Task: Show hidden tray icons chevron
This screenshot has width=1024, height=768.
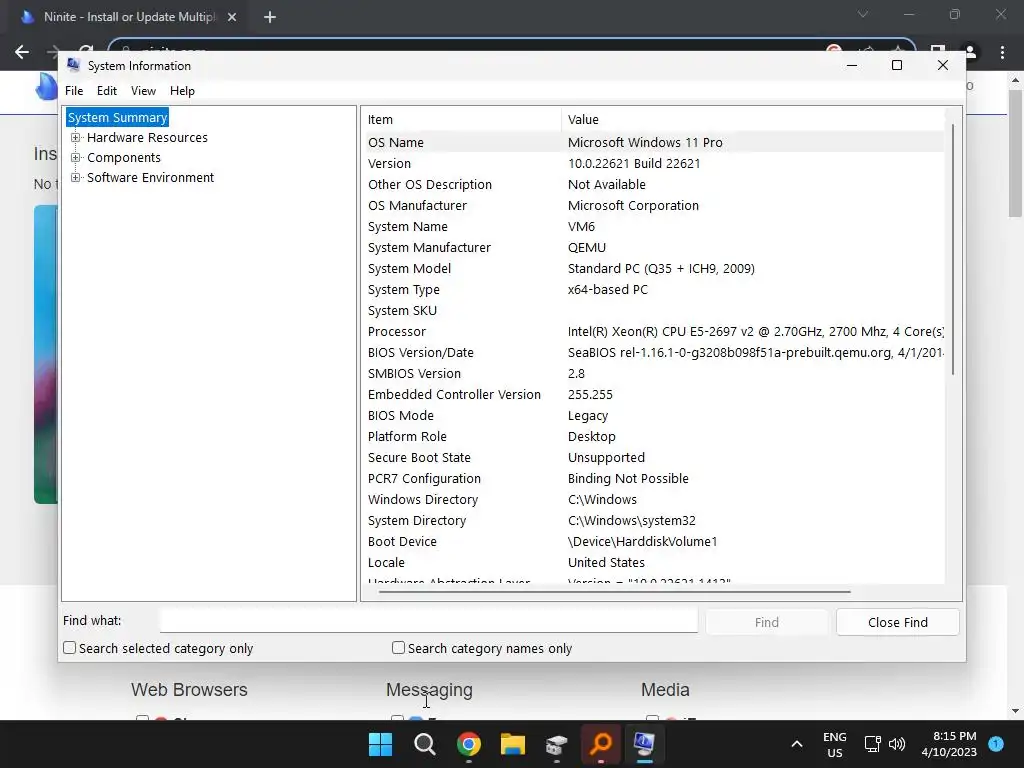Action: click(x=797, y=744)
